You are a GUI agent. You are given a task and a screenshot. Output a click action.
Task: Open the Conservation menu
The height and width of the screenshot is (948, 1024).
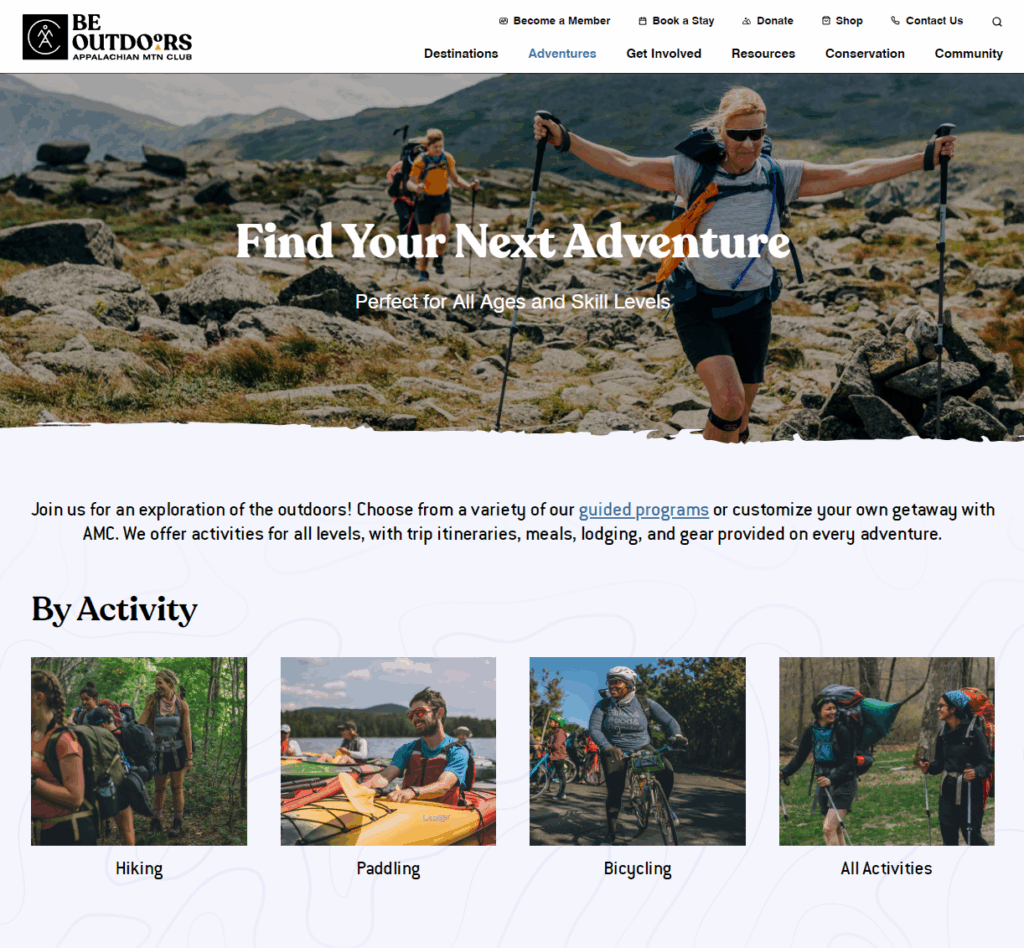865,54
